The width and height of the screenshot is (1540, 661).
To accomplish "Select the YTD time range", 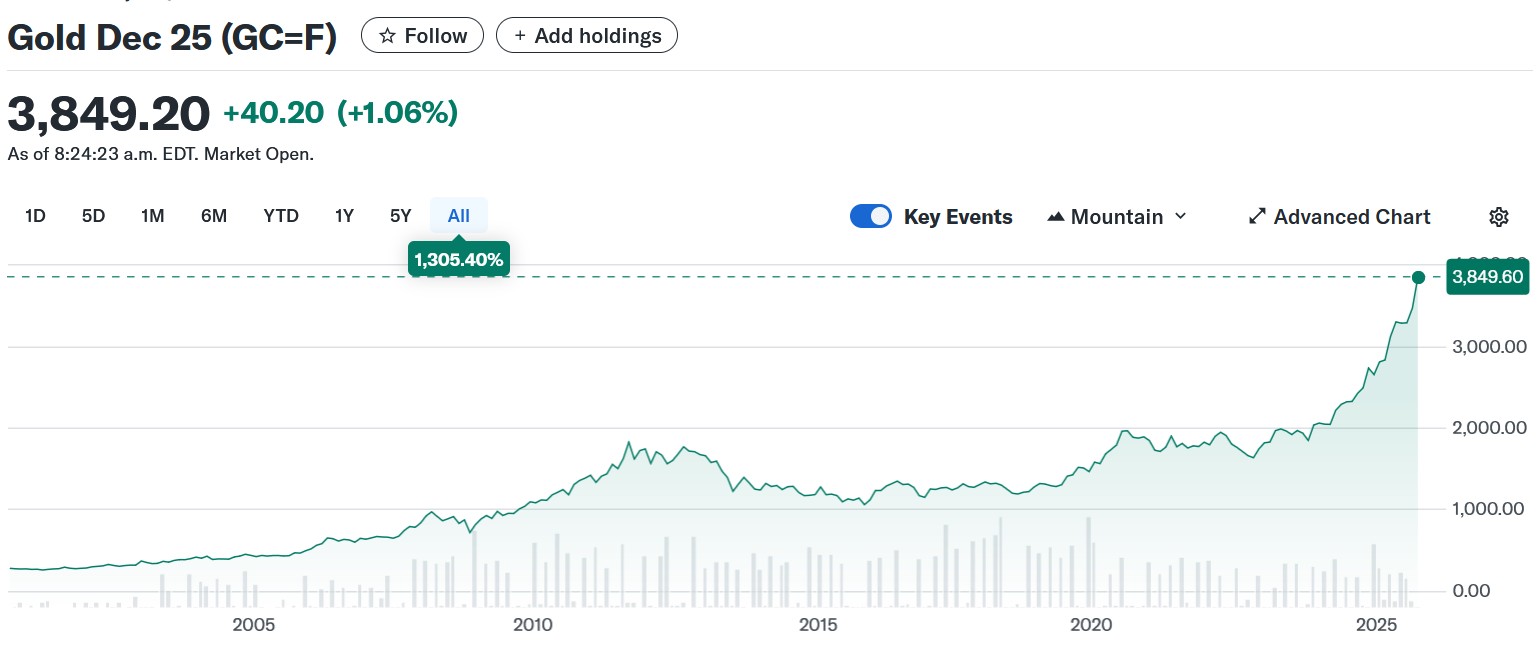I will (281, 216).
